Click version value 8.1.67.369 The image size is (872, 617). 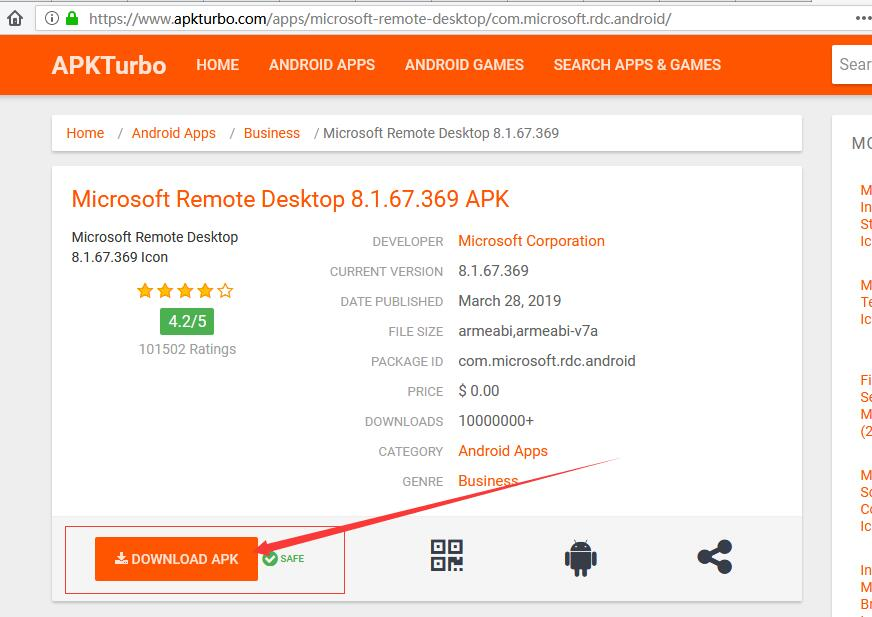pyautogui.click(x=493, y=271)
